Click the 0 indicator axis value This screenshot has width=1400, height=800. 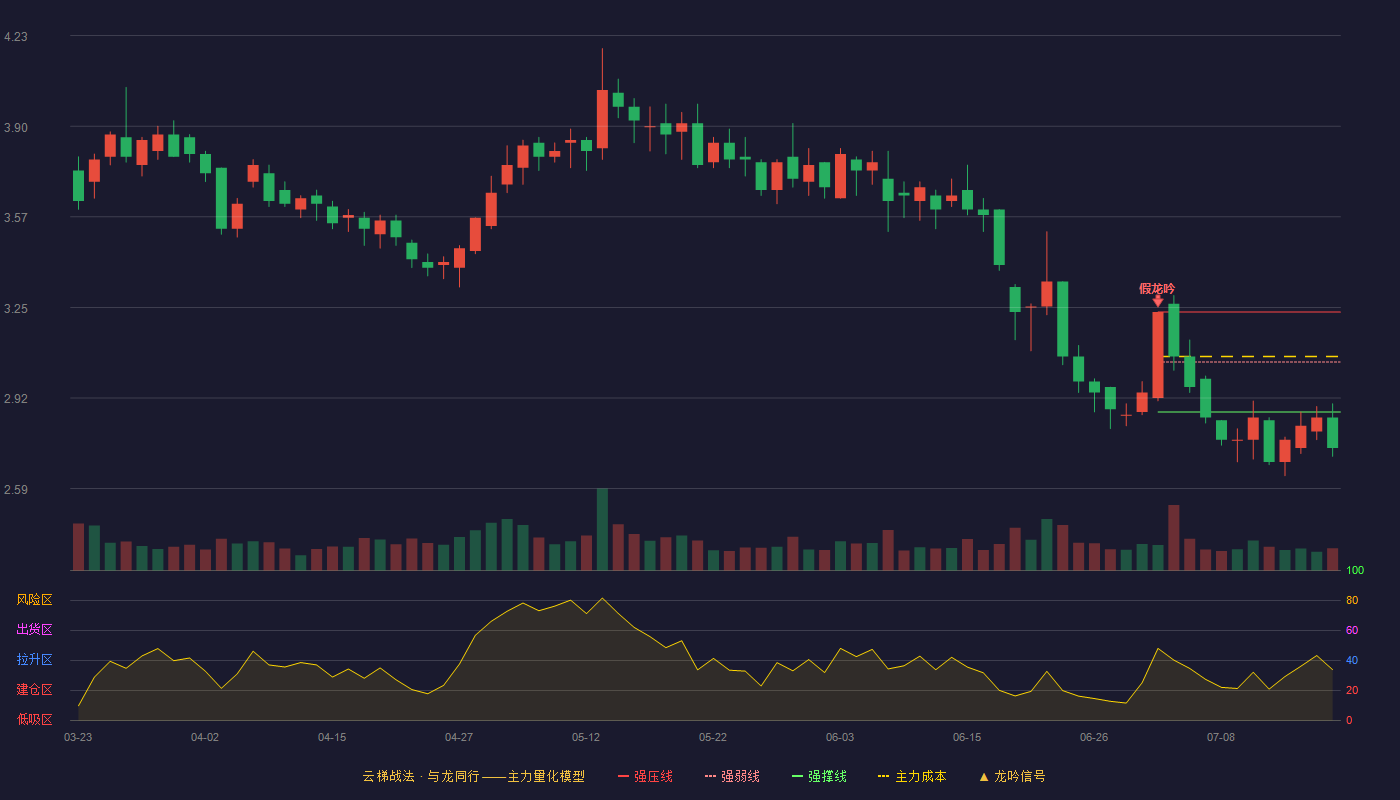pyautogui.click(x=1349, y=720)
